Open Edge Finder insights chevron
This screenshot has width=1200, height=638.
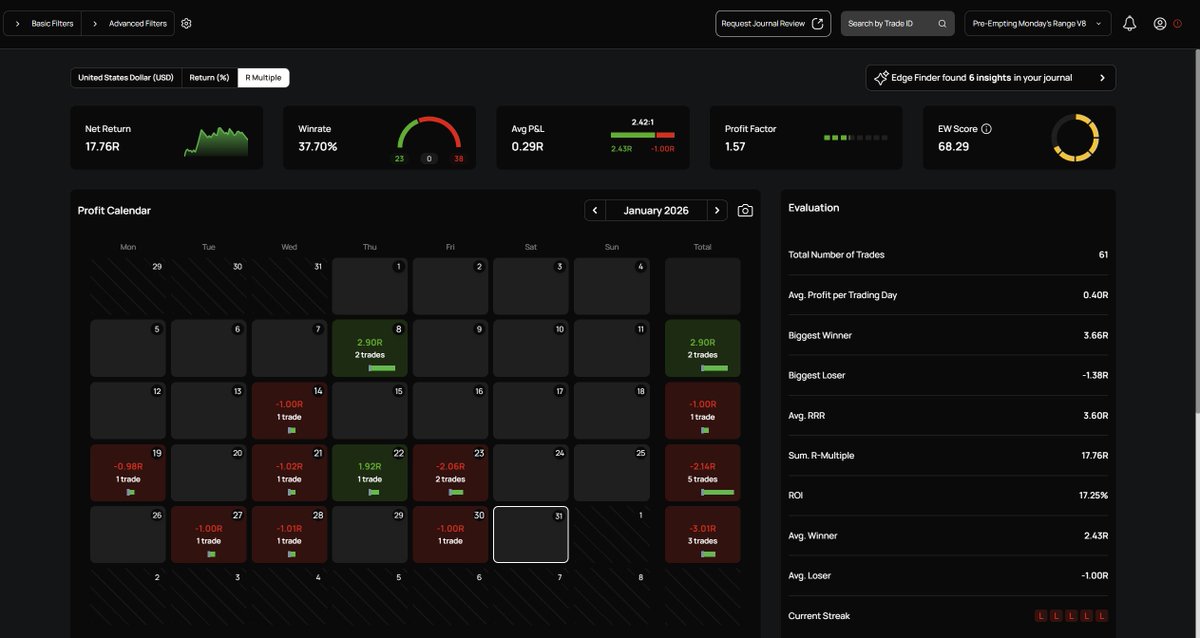click(x=1102, y=77)
